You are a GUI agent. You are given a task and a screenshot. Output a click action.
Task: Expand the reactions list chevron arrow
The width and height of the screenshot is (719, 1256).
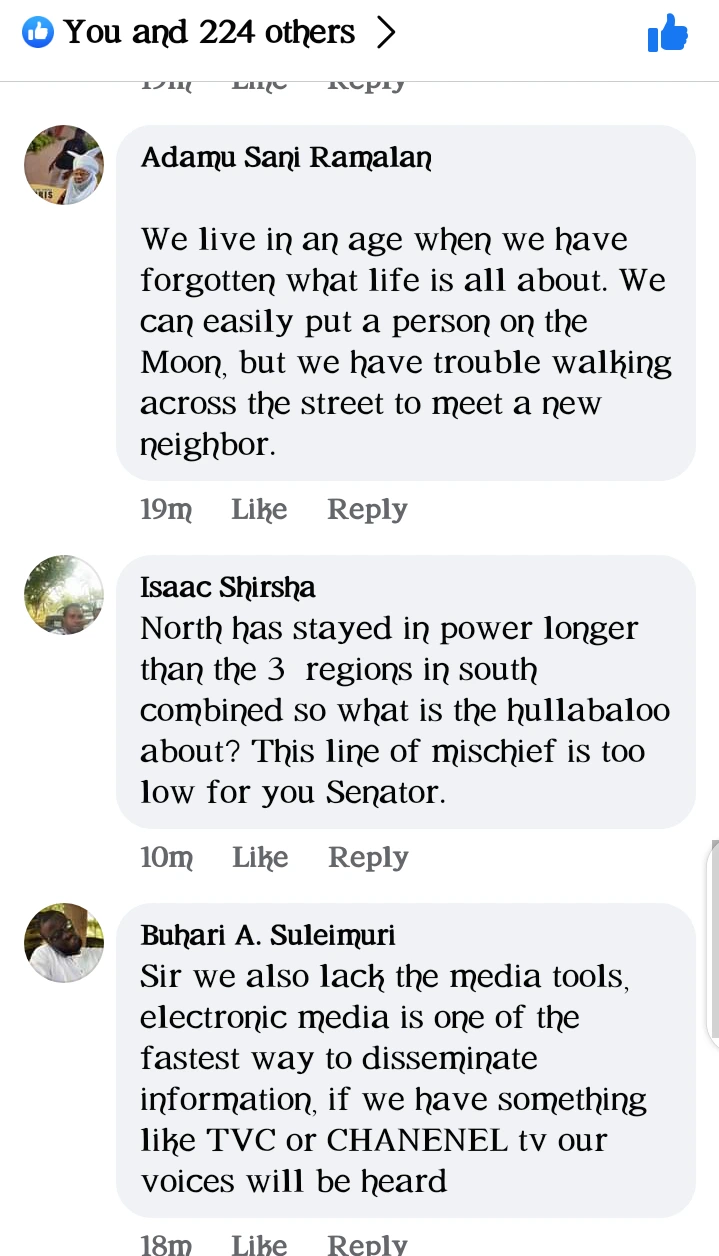(x=386, y=33)
